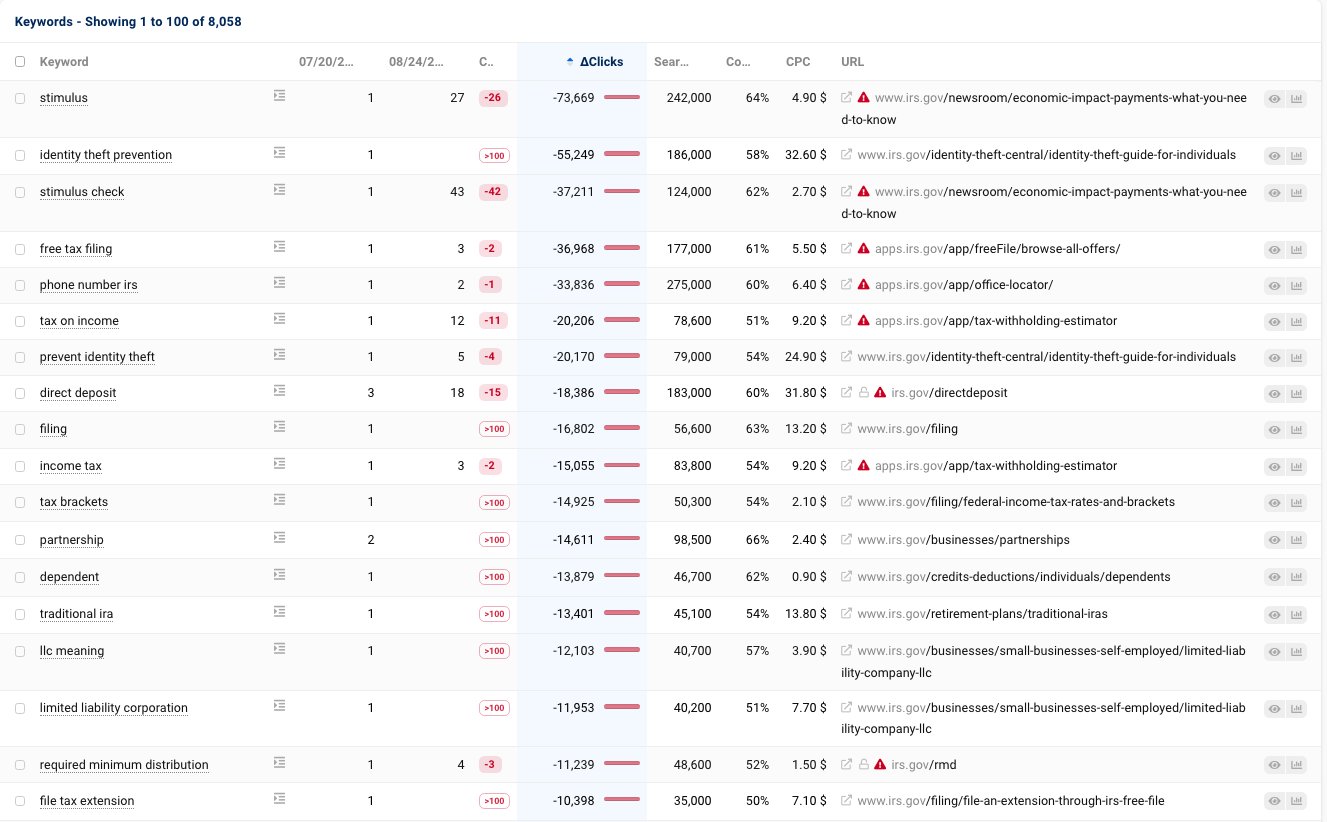The height and width of the screenshot is (822, 1327).
Task: Sort by the 07/20 date column
Action: pos(327,62)
